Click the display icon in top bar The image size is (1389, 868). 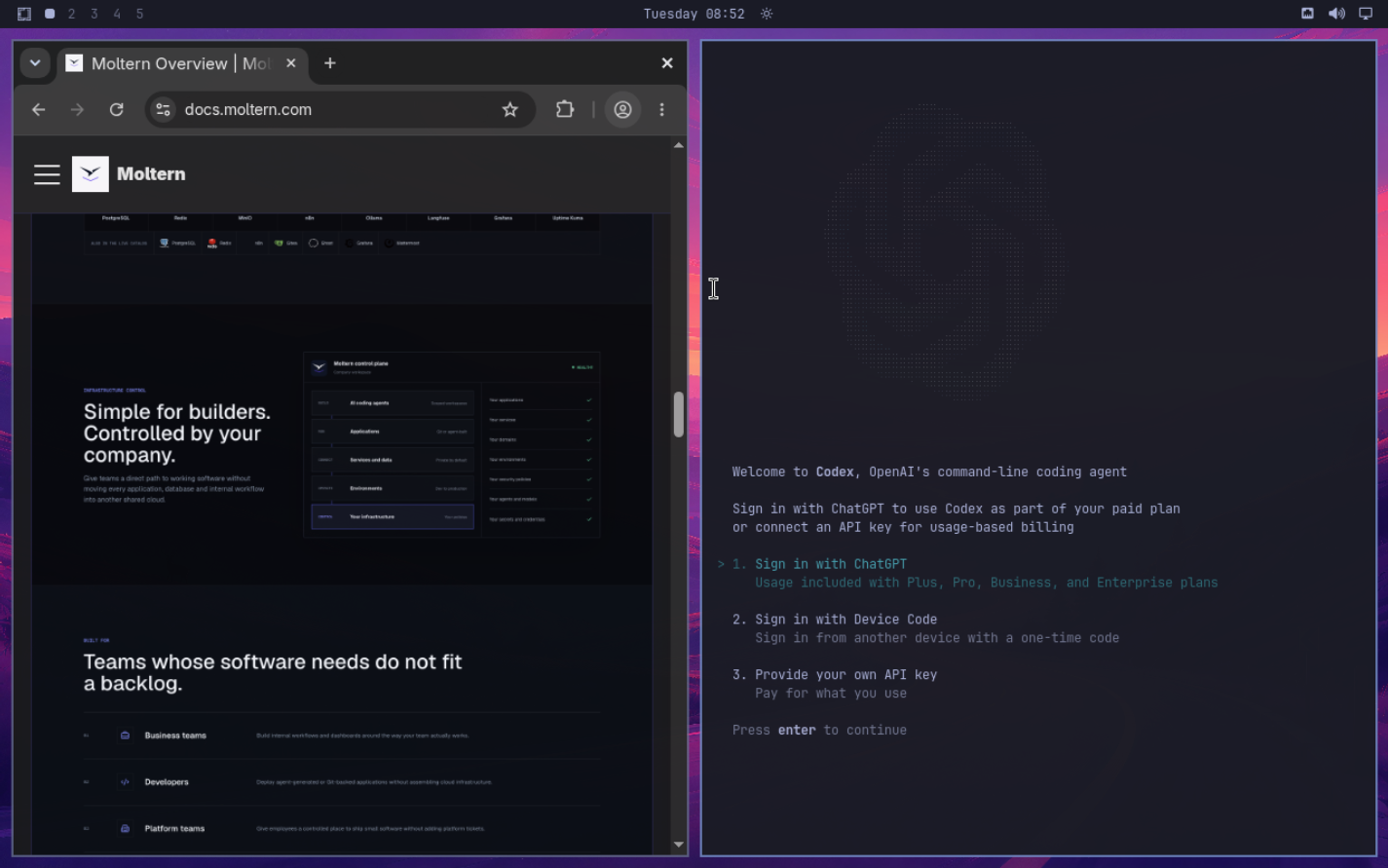coord(1366,14)
